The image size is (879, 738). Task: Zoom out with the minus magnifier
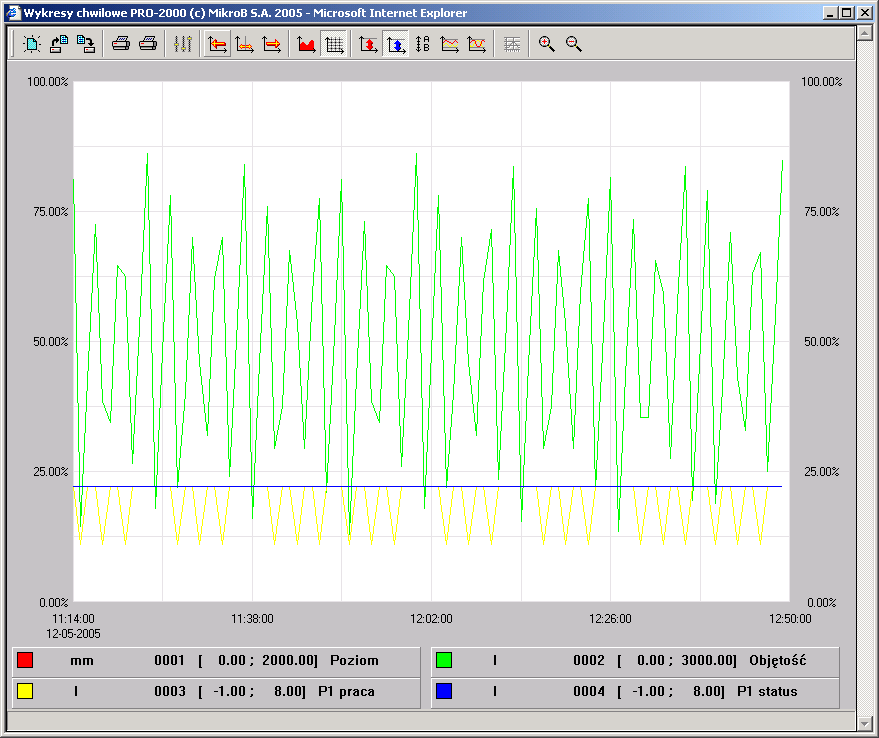tap(573, 44)
